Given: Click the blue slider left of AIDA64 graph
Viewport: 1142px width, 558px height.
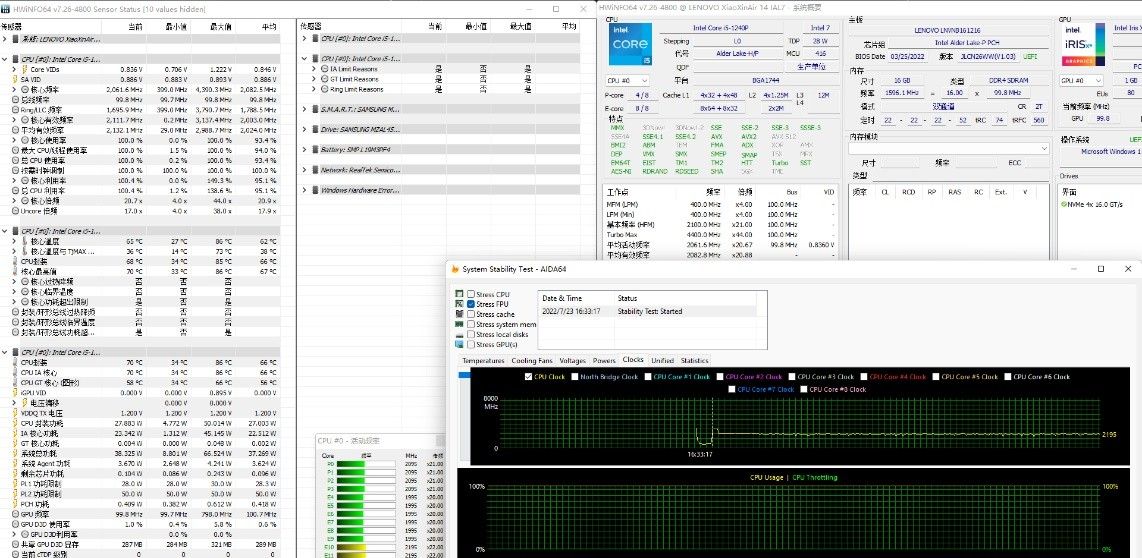Looking at the screenshot, I should tap(464, 375).
